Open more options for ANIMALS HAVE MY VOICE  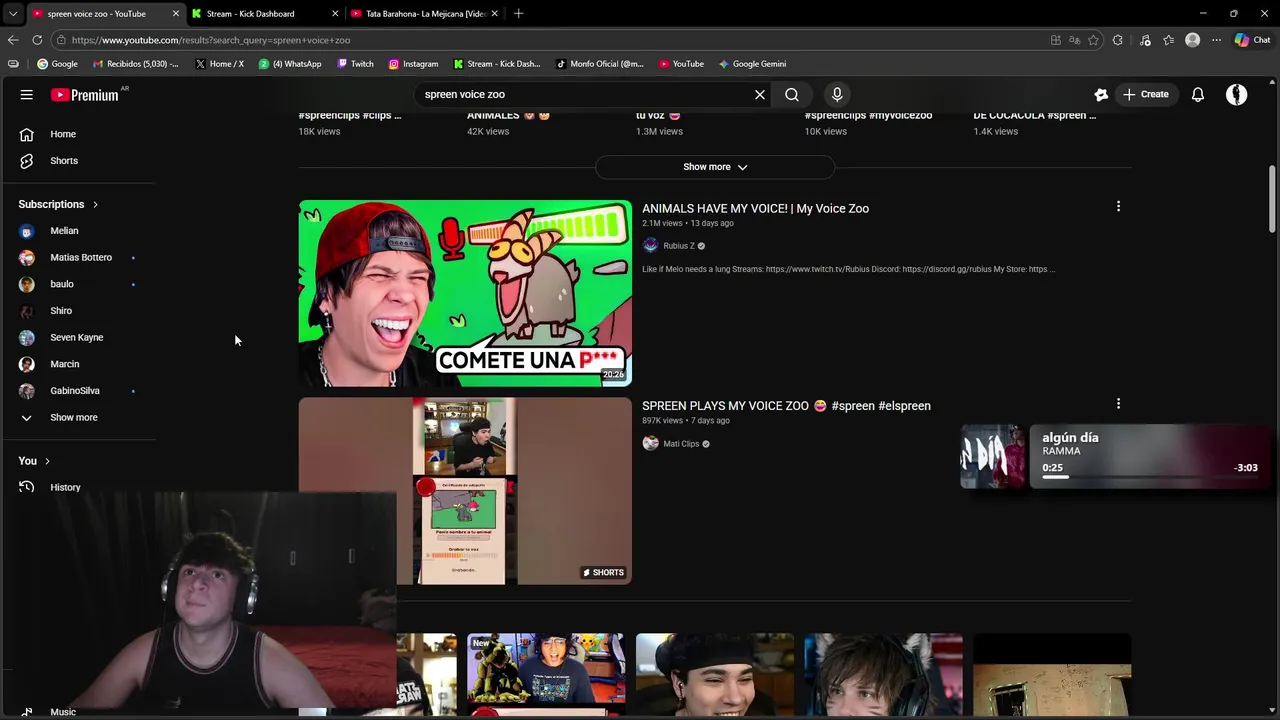click(1118, 207)
